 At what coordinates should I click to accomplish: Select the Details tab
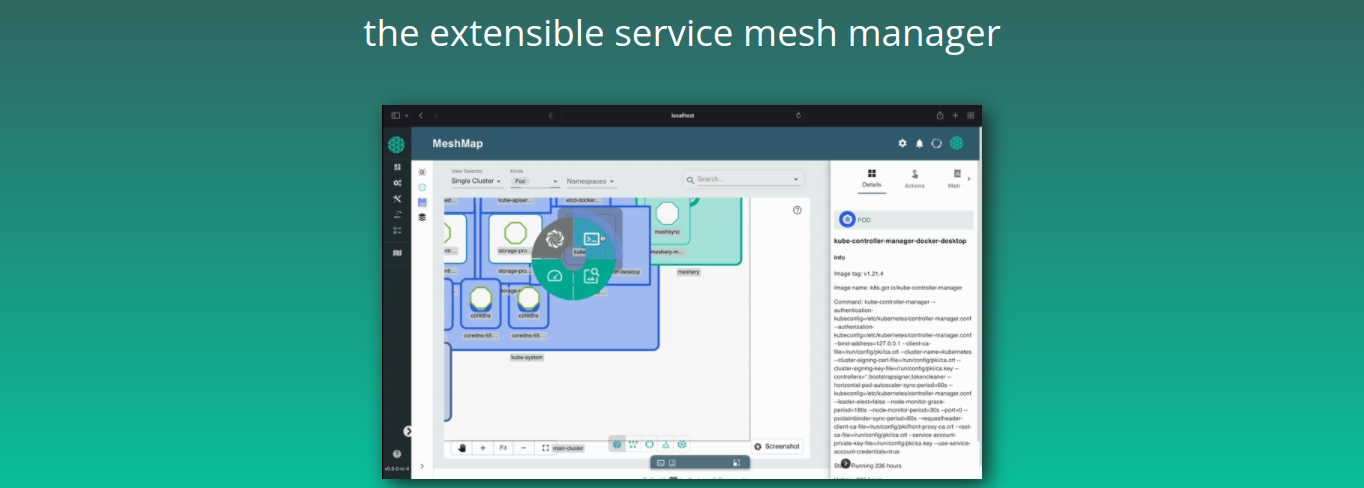(871, 179)
